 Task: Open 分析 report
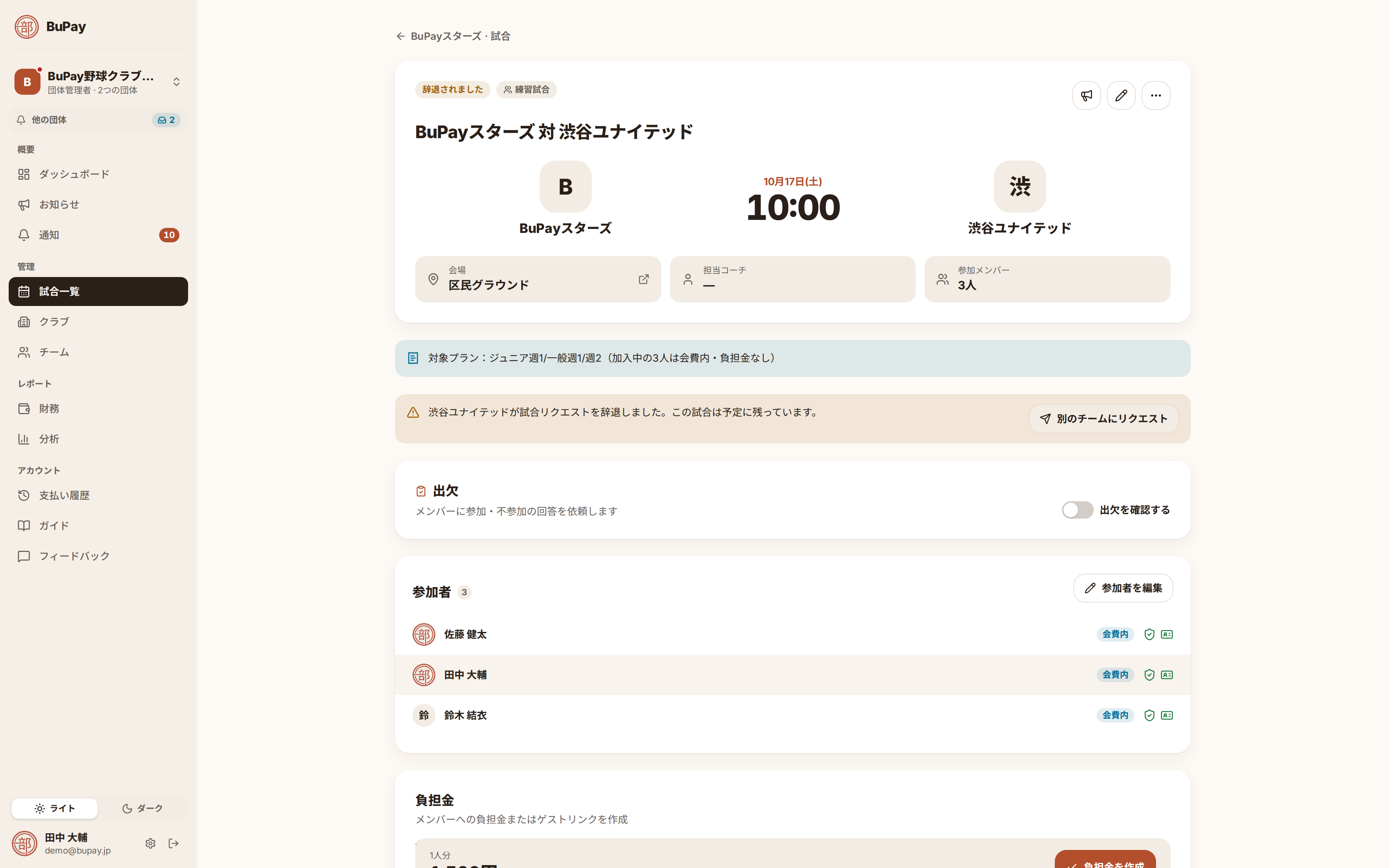pos(98,439)
